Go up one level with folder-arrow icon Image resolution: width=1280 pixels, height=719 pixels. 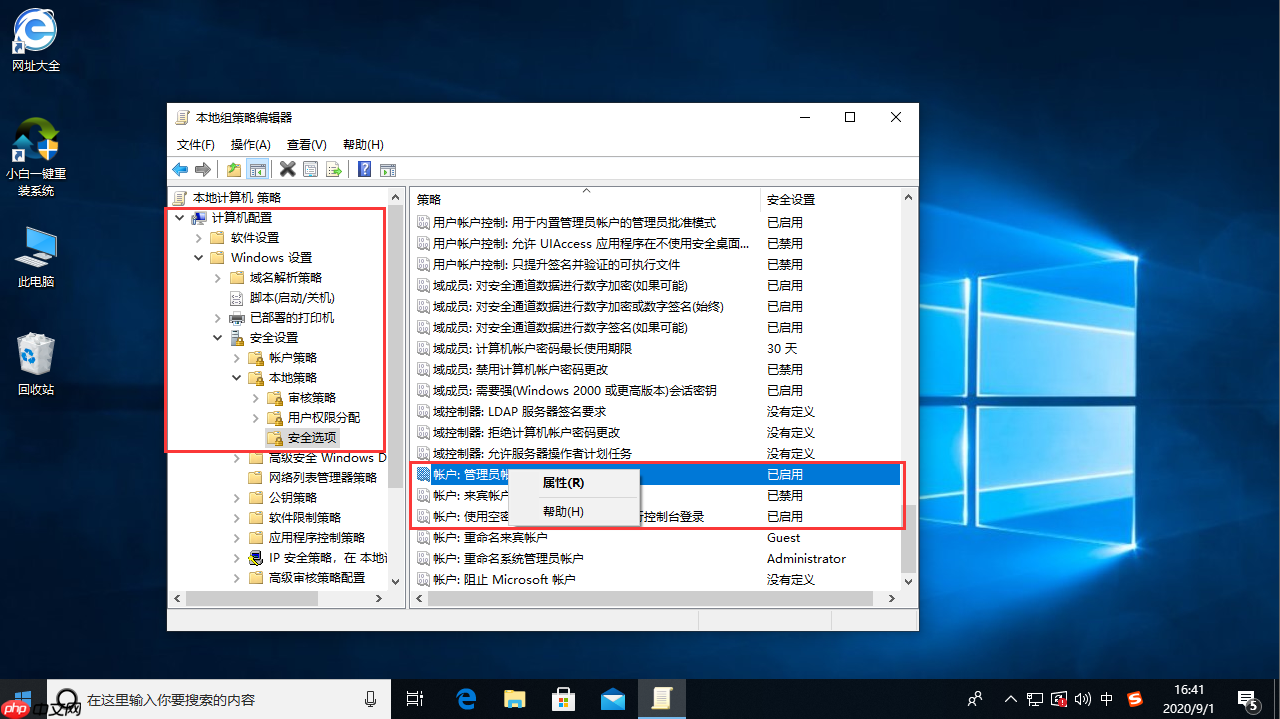[x=234, y=169]
